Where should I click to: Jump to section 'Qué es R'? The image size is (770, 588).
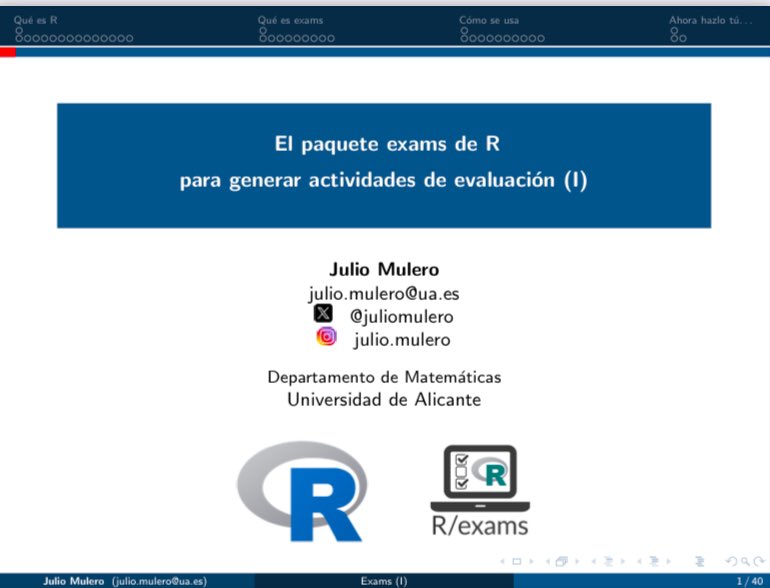pyautogui.click(x=35, y=20)
